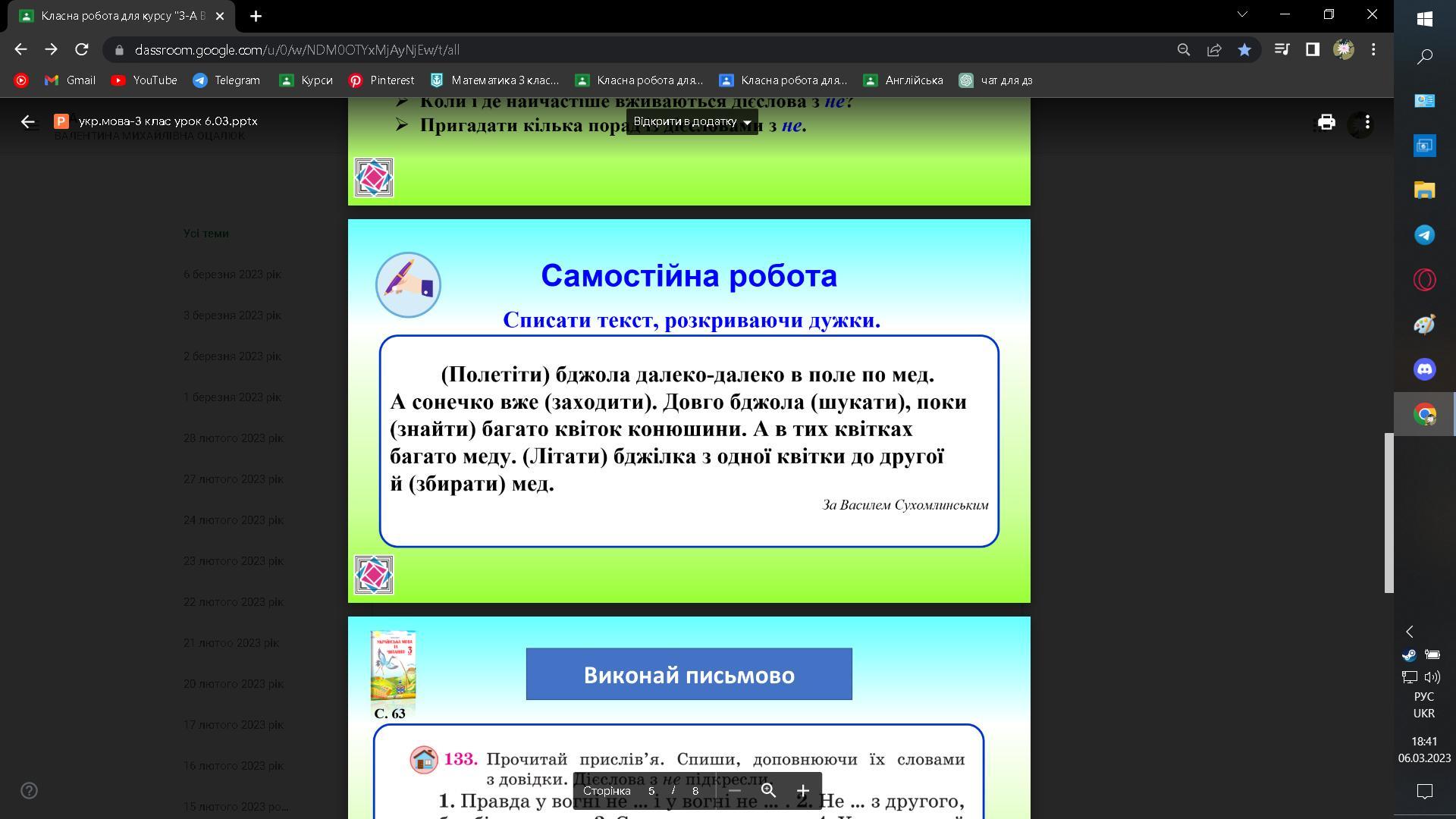
Task: Go forward in browser history
Action: point(51,49)
